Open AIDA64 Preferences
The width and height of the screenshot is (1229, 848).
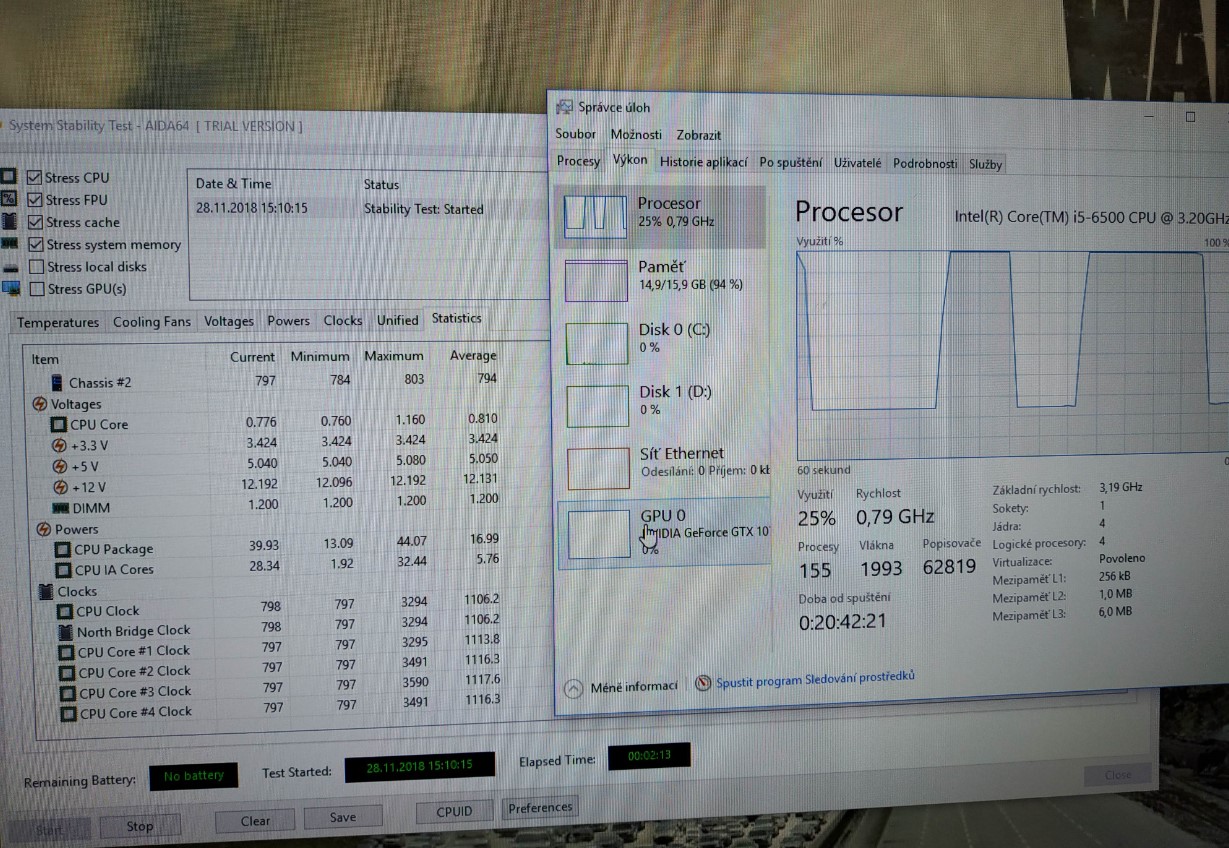[x=540, y=807]
